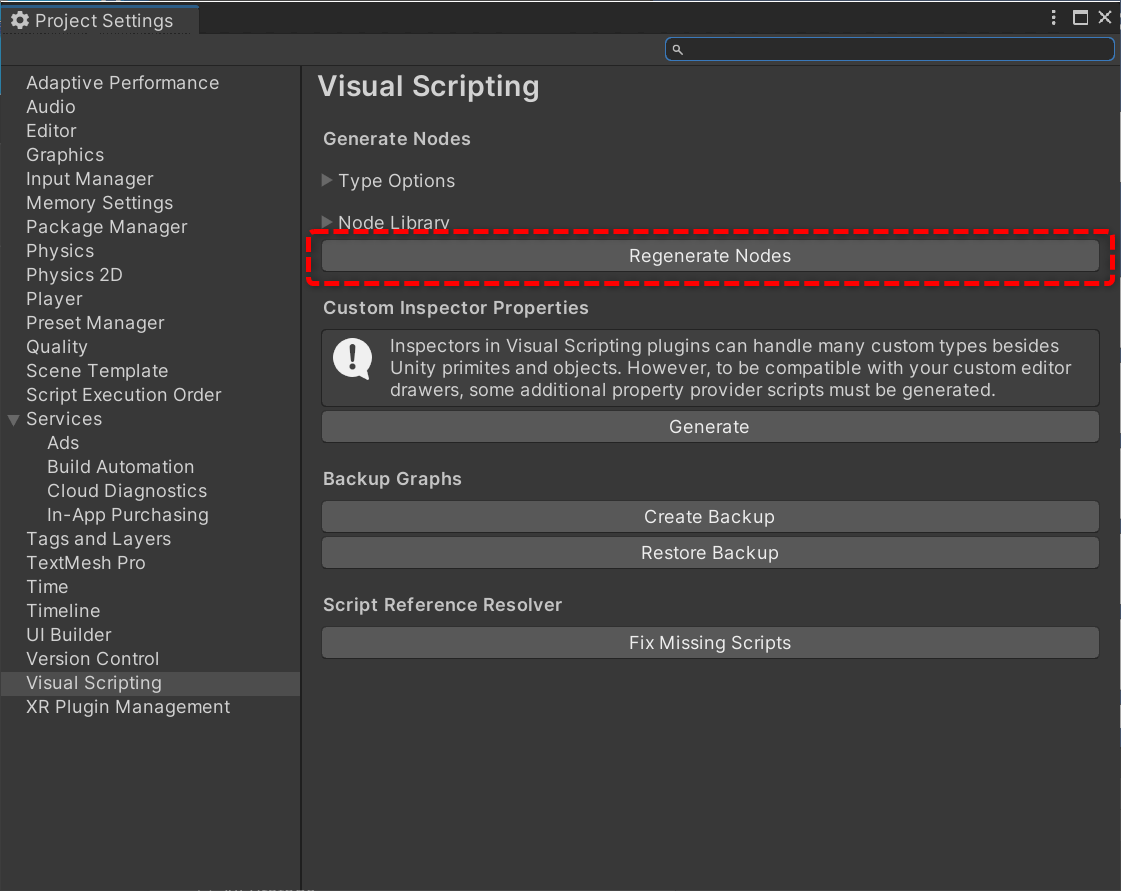The width and height of the screenshot is (1121, 891).
Task: Select Tags and Layers settings
Action: [99, 539]
